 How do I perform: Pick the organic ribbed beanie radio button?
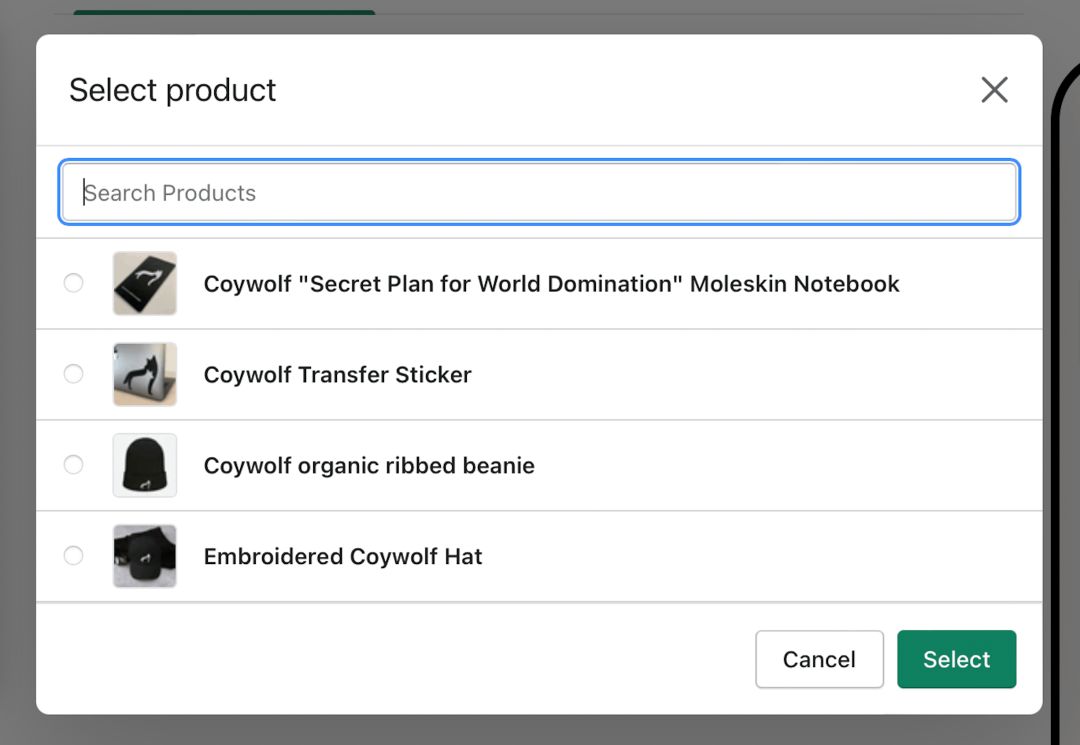point(73,464)
